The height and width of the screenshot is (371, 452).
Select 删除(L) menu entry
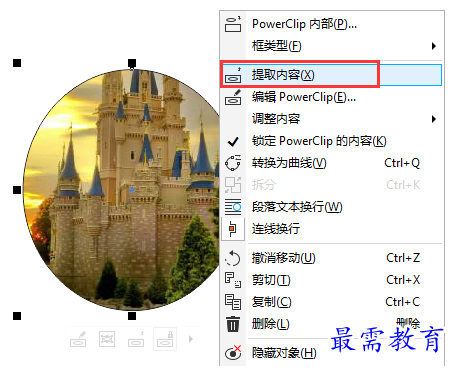pyautogui.click(x=332, y=324)
